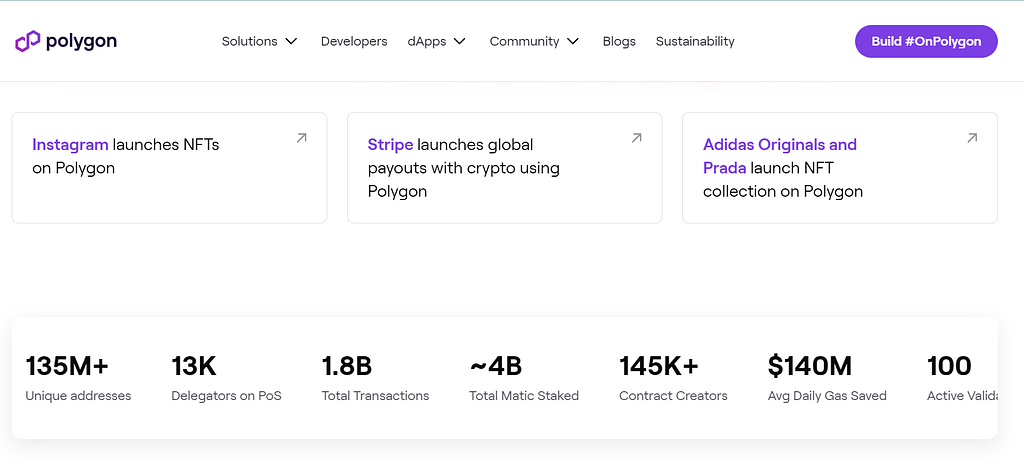The image size is (1024, 474).
Task: Expand the dApps dropdown menu
Action: pyautogui.click(x=437, y=41)
